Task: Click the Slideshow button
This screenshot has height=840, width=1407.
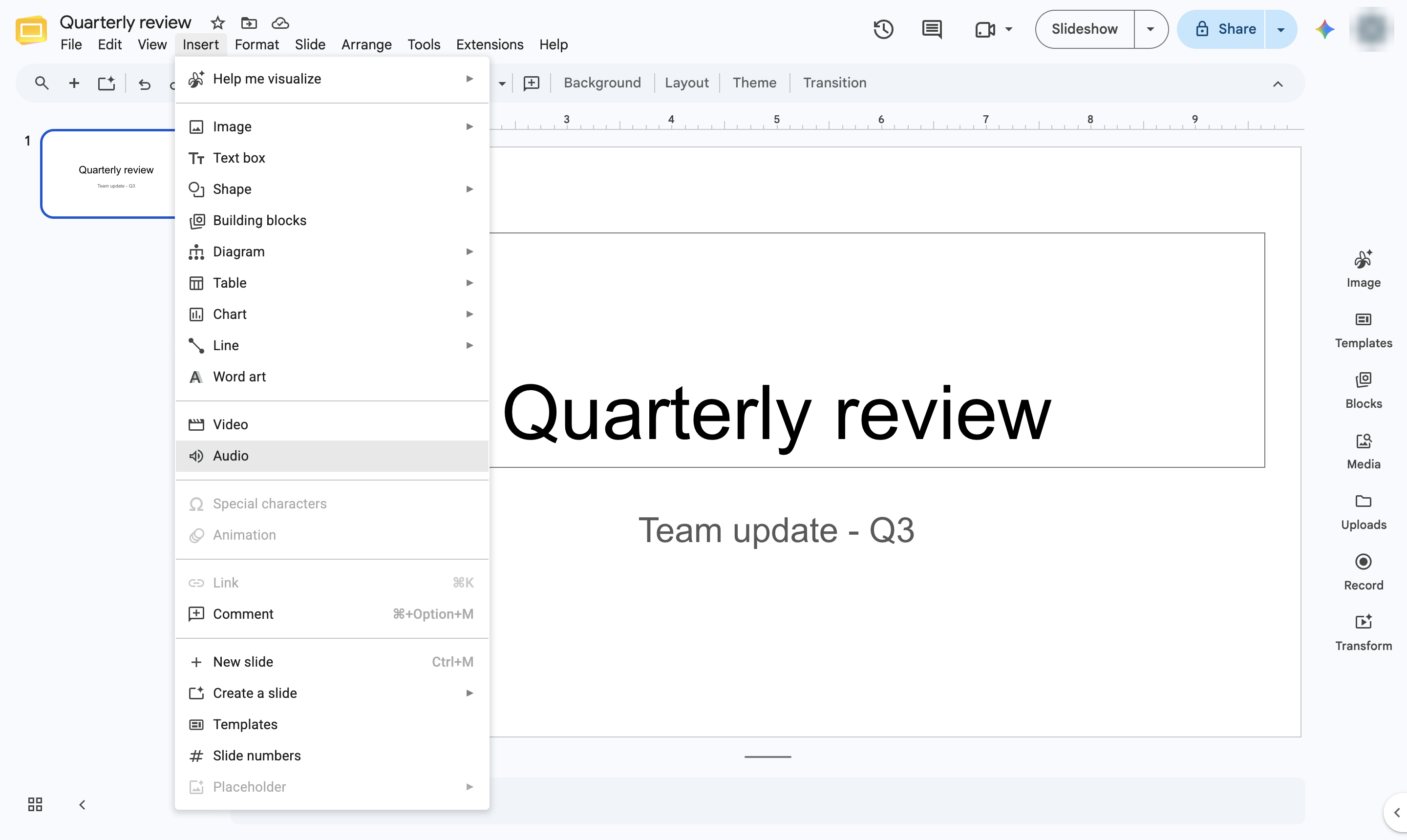Action: pos(1084,29)
